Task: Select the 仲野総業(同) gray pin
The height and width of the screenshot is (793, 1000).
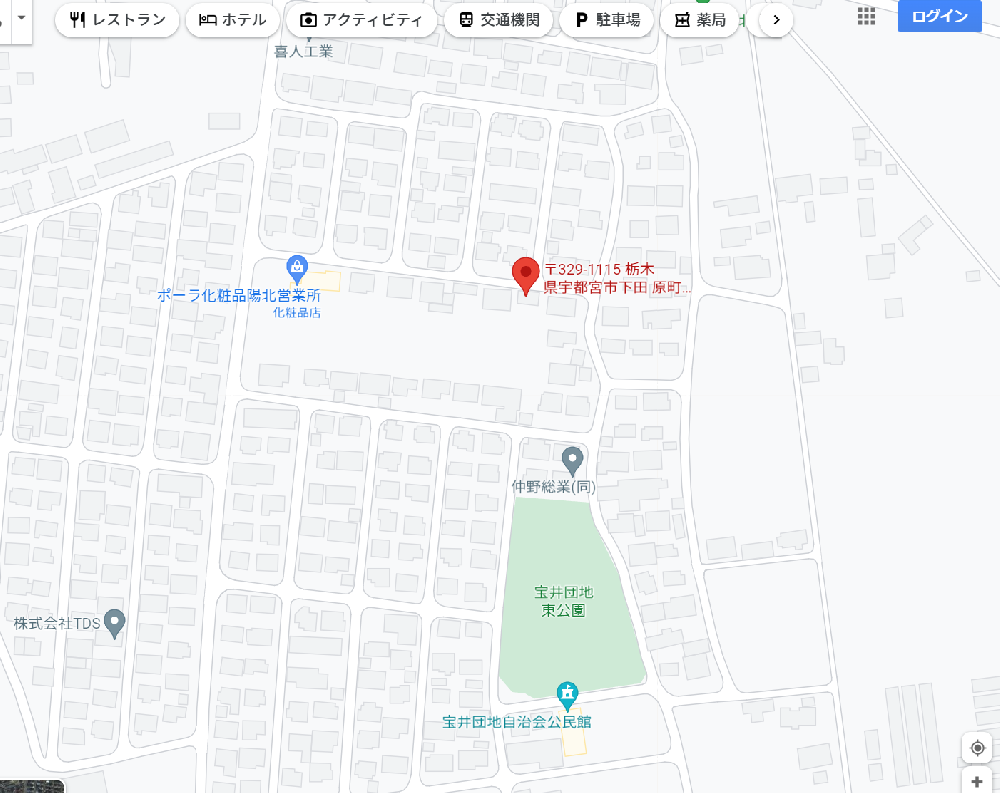Action: (572, 461)
